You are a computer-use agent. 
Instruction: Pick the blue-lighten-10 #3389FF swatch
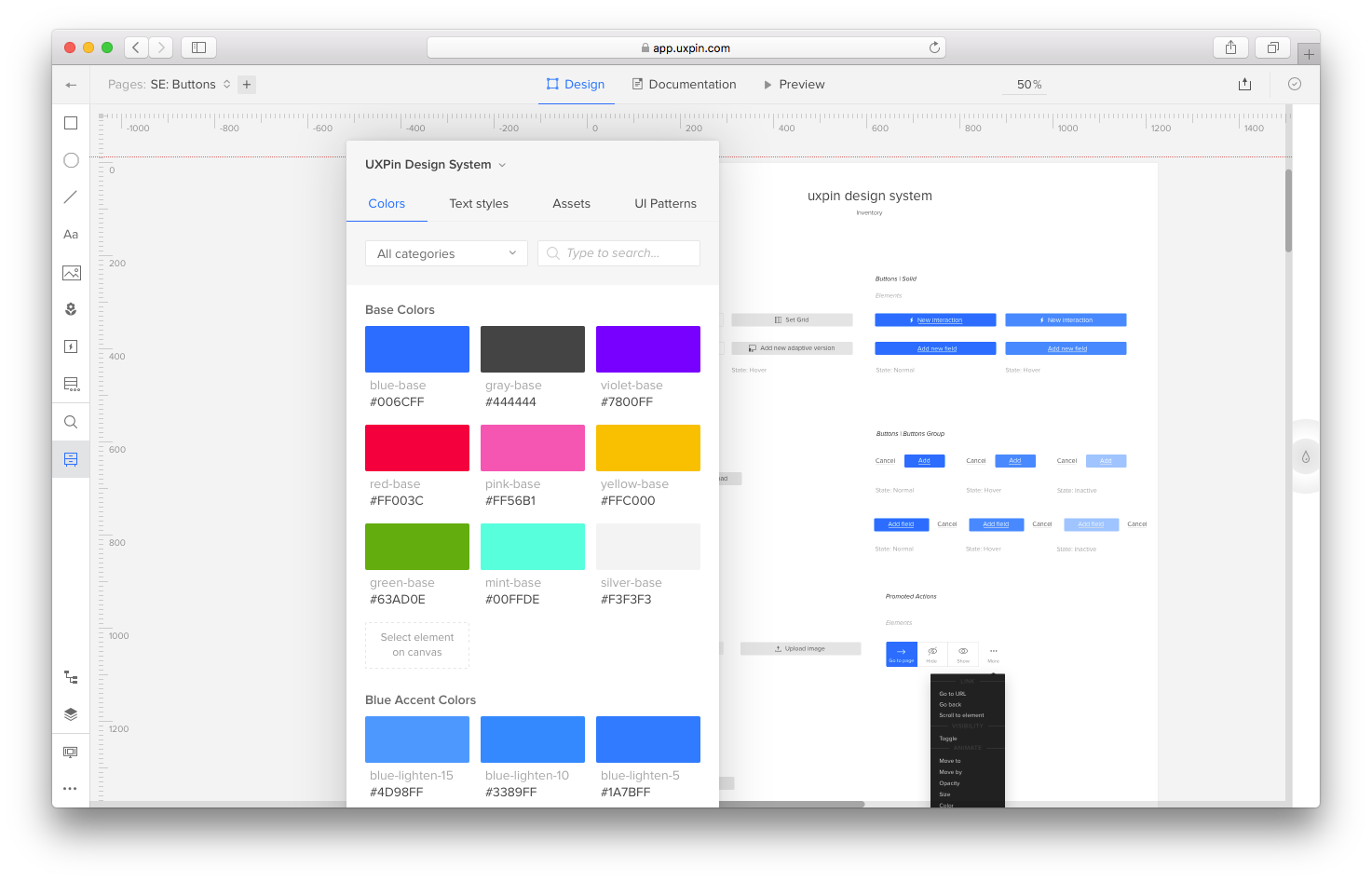(x=533, y=740)
